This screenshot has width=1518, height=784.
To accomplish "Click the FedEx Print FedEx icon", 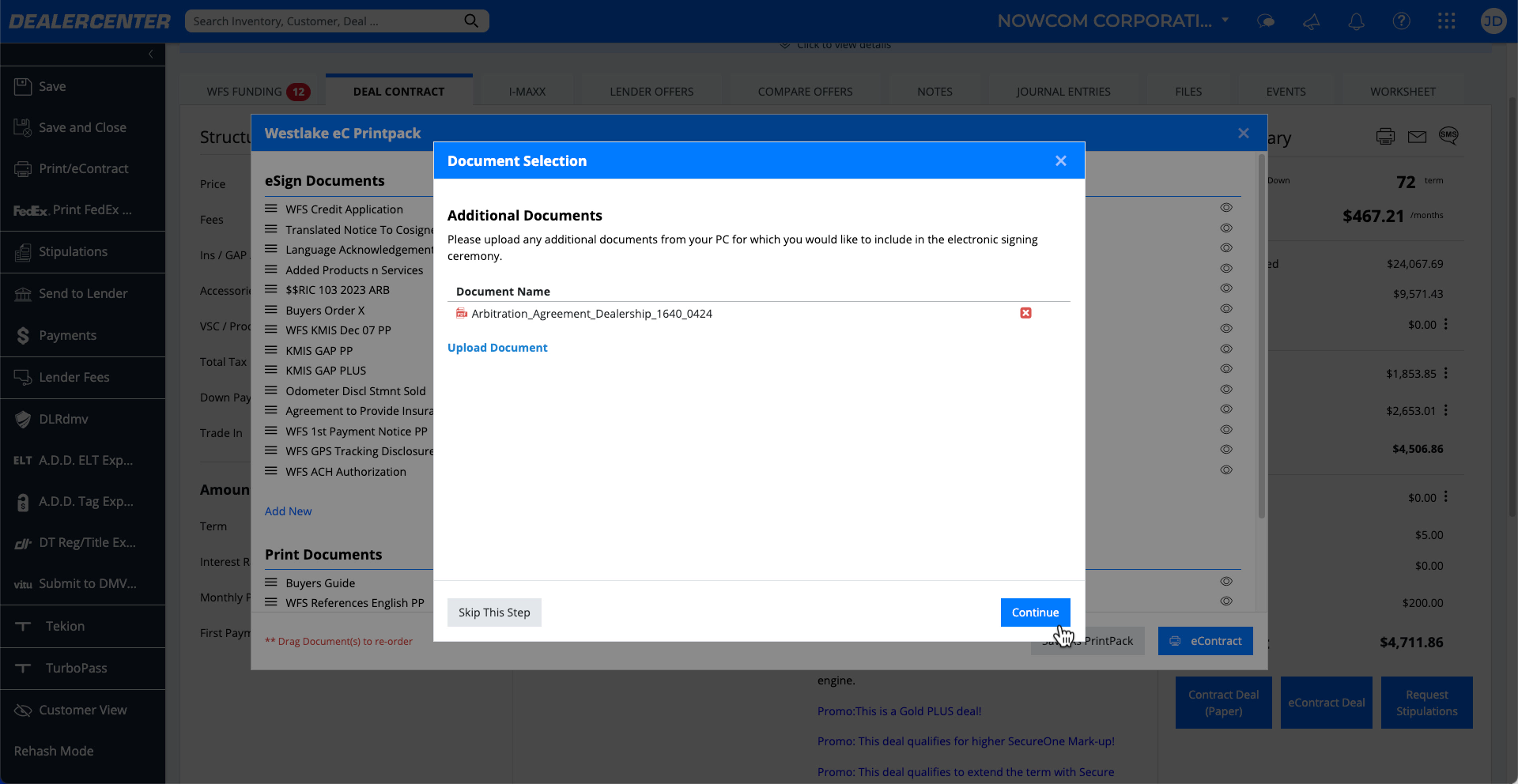I will coord(30,210).
